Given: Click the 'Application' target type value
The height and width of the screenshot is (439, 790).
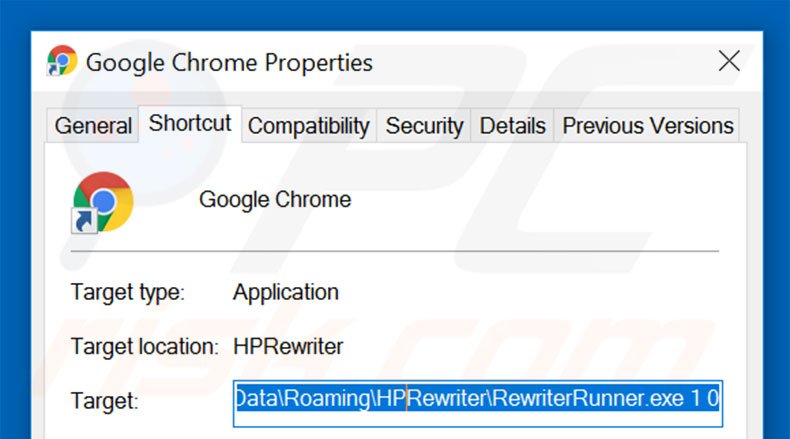Looking at the screenshot, I should (x=286, y=292).
